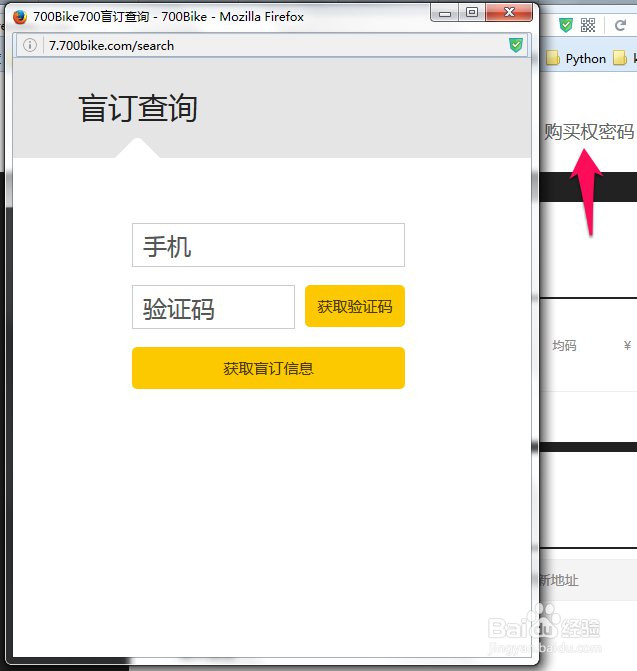Click the 验证码 verification code field
Image resolution: width=637 pixels, height=671 pixels.
tap(213, 307)
